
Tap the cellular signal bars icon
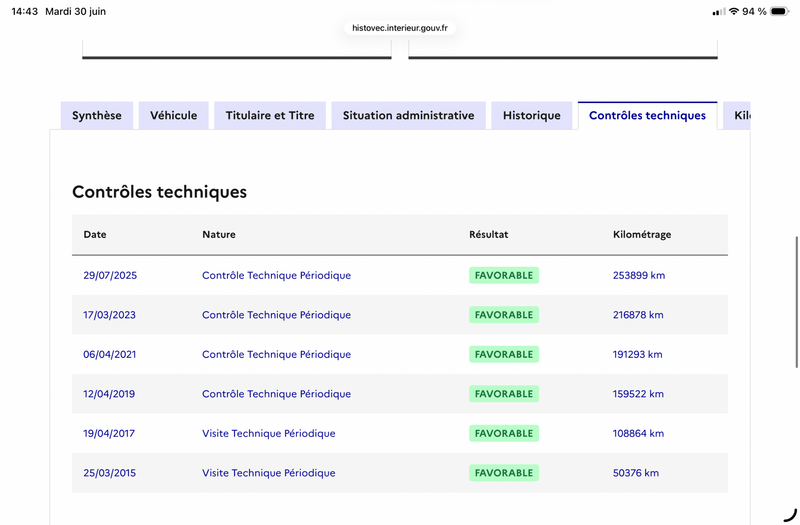tap(719, 12)
